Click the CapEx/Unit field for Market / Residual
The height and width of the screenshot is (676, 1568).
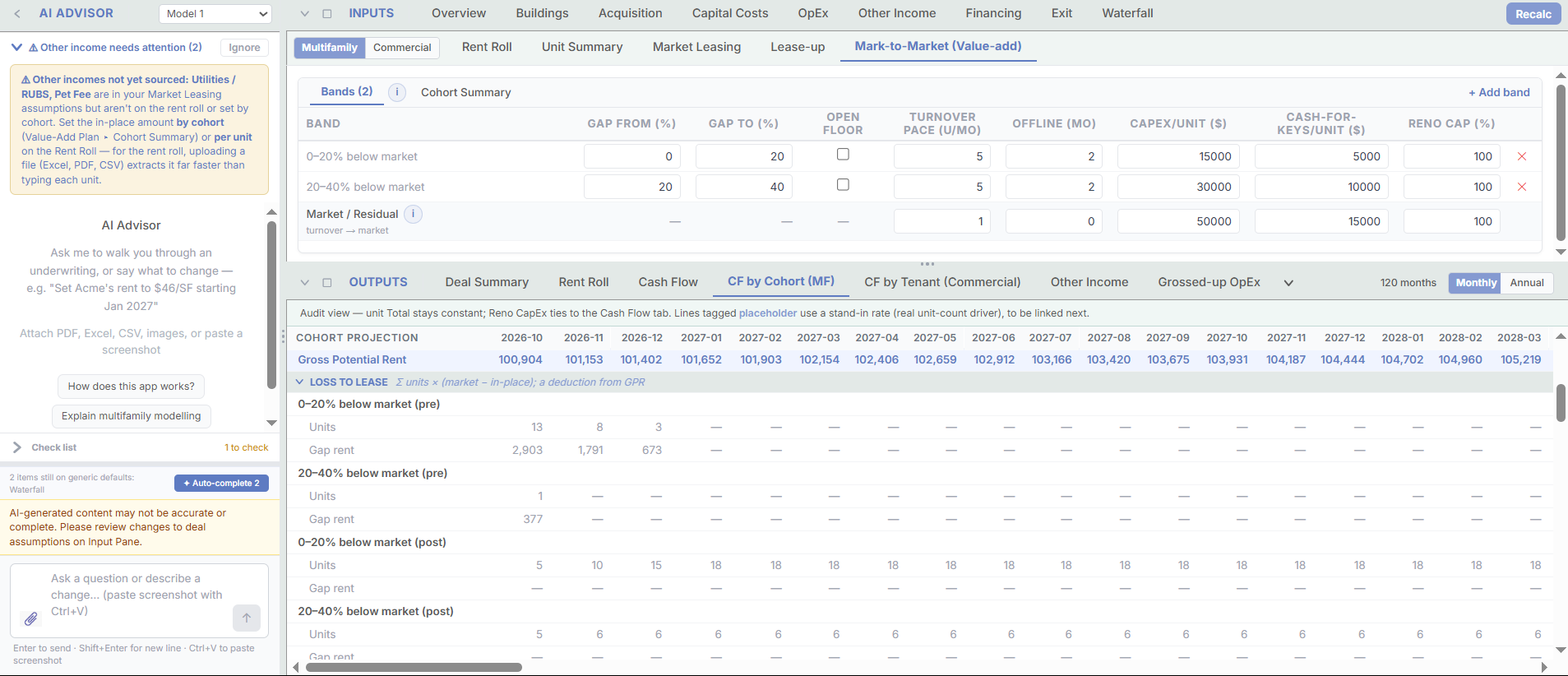(x=1177, y=221)
